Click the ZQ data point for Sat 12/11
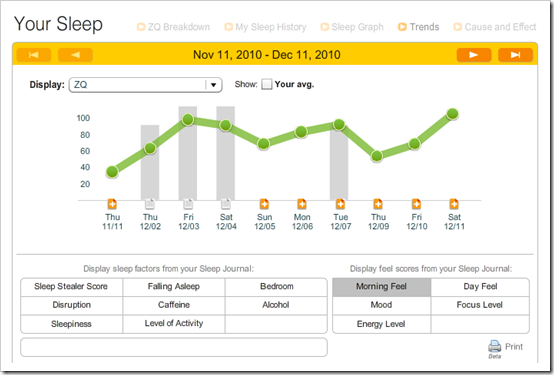 coord(453,114)
